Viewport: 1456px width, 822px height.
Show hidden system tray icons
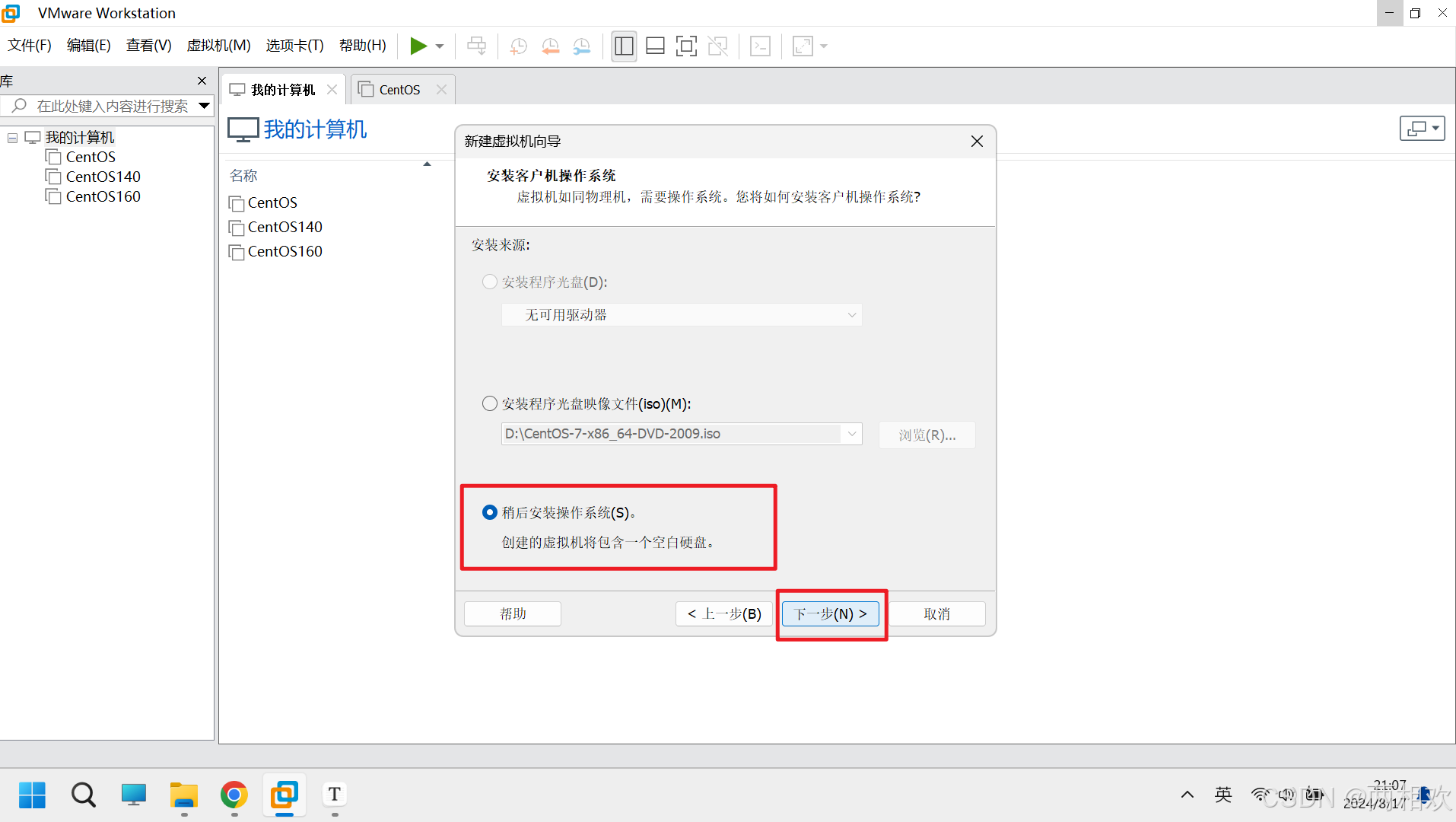click(x=1187, y=795)
